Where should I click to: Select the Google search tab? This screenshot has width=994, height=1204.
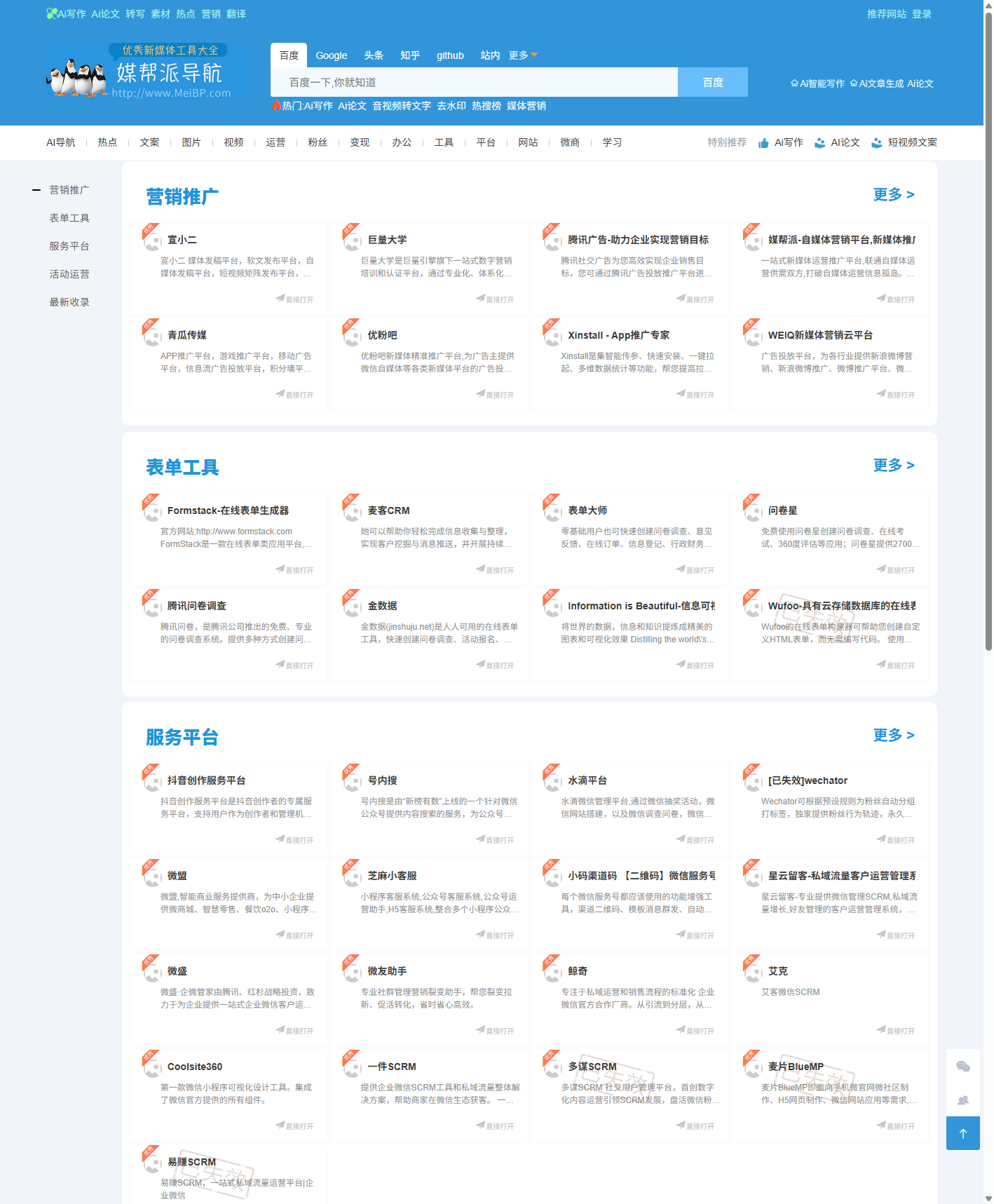pos(331,55)
